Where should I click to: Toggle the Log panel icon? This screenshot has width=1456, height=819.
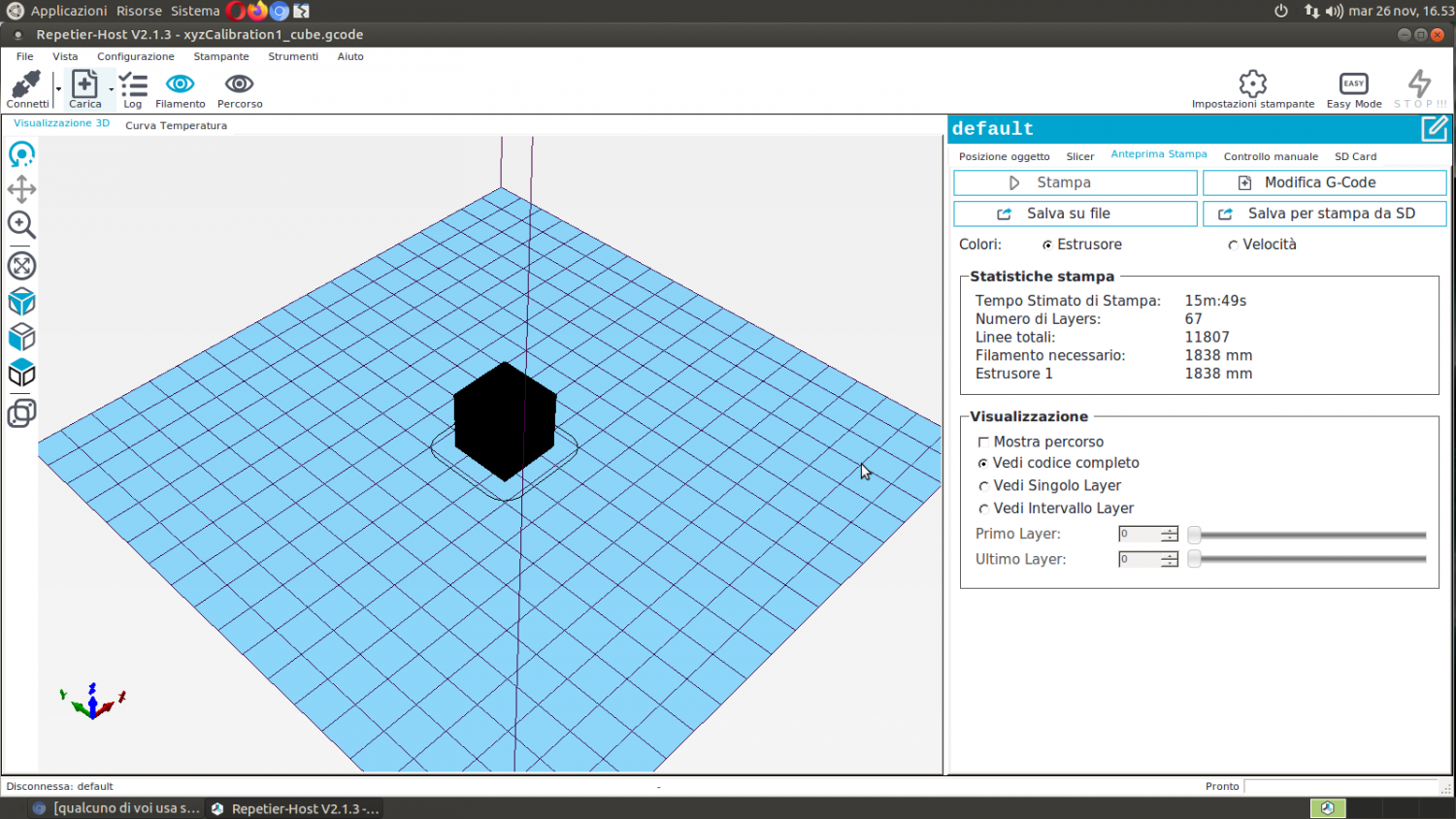(x=133, y=84)
